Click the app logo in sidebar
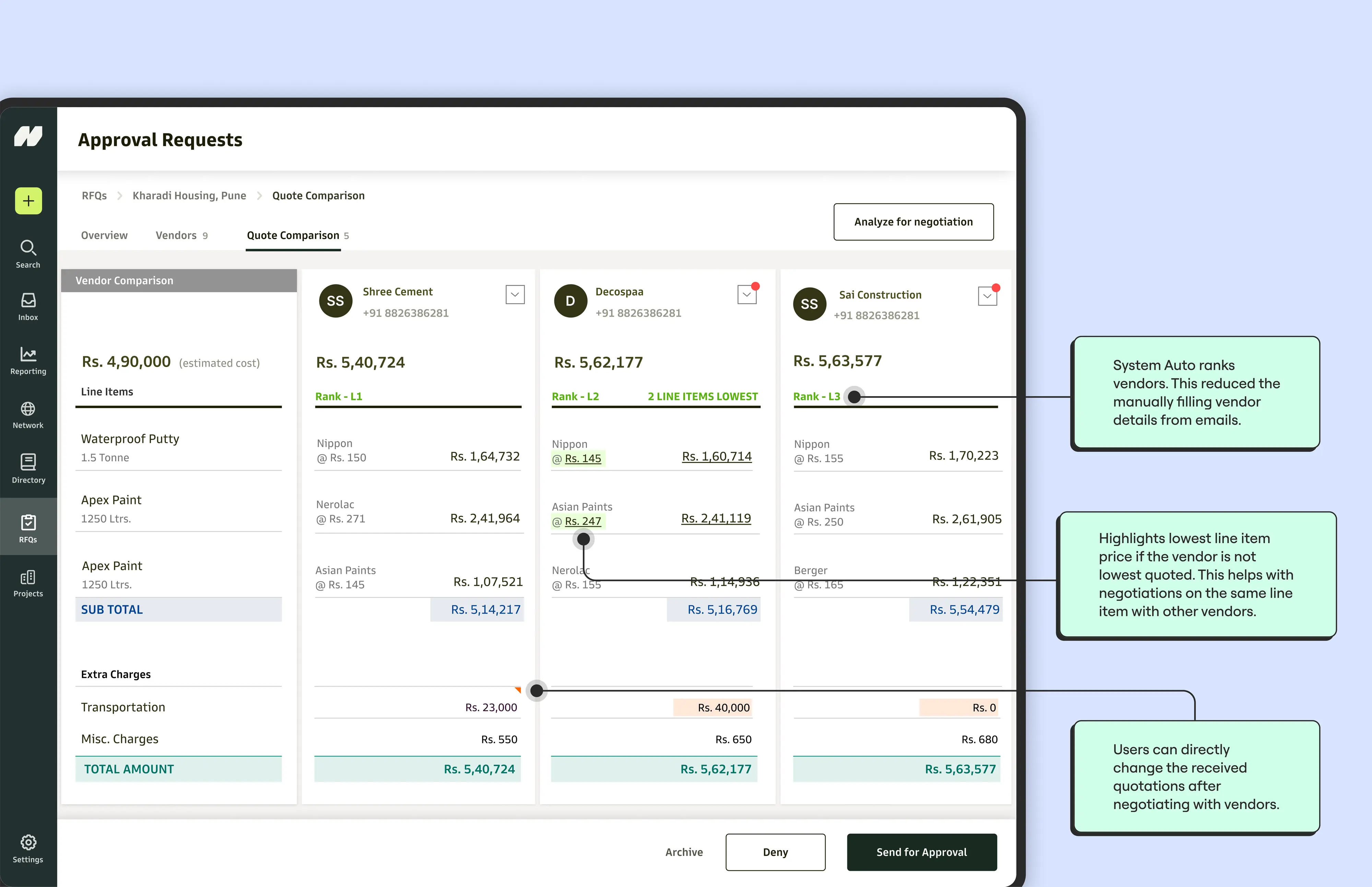This screenshot has height=887, width=1372. 28,137
